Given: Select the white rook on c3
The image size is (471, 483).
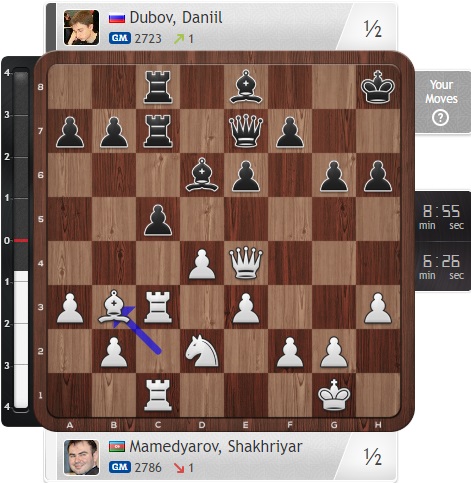Looking at the screenshot, I should (x=158, y=307).
